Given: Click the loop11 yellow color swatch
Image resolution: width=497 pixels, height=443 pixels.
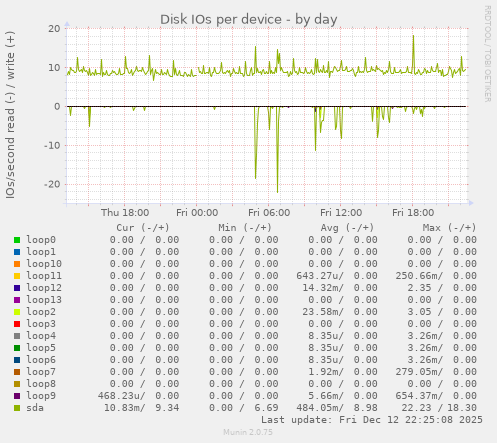Looking at the screenshot, I should coord(17,276).
